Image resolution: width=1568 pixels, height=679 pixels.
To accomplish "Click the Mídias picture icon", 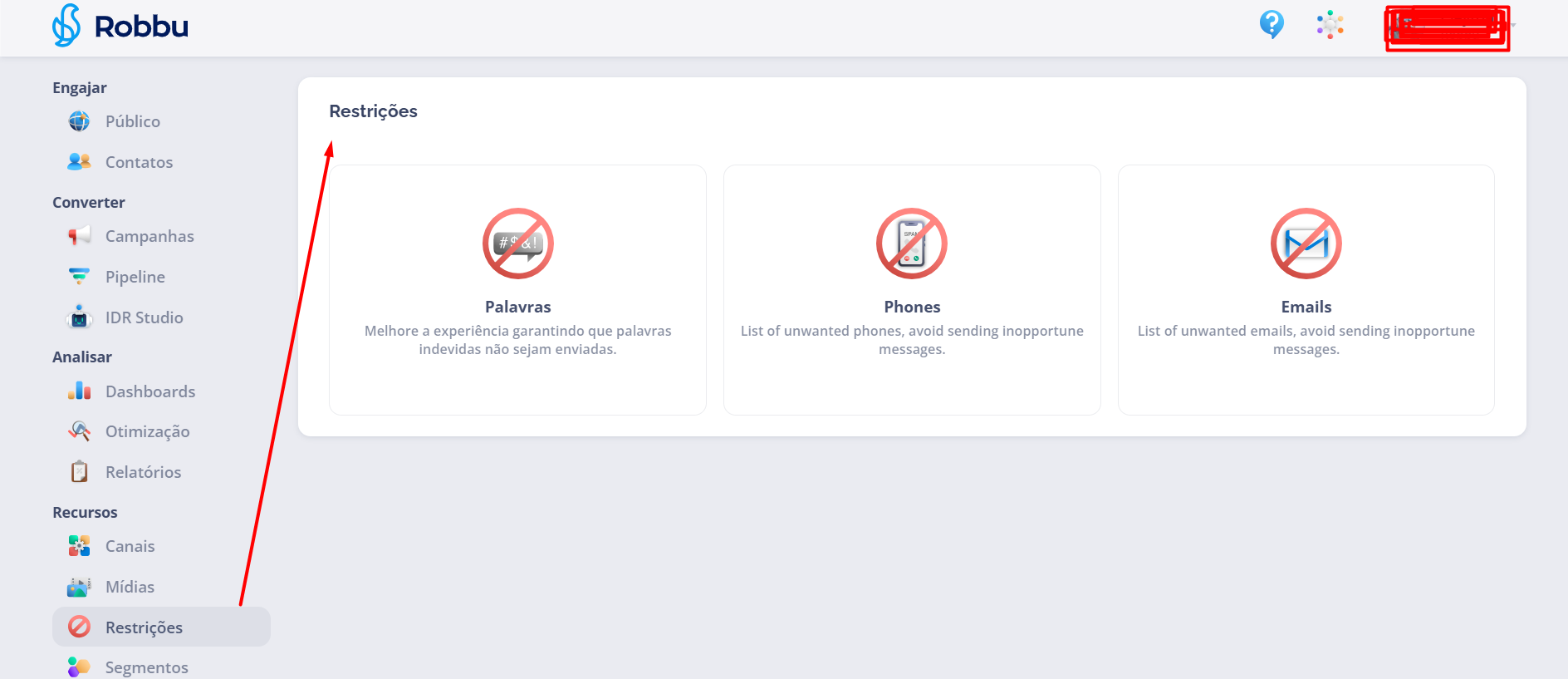I will 79,587.
